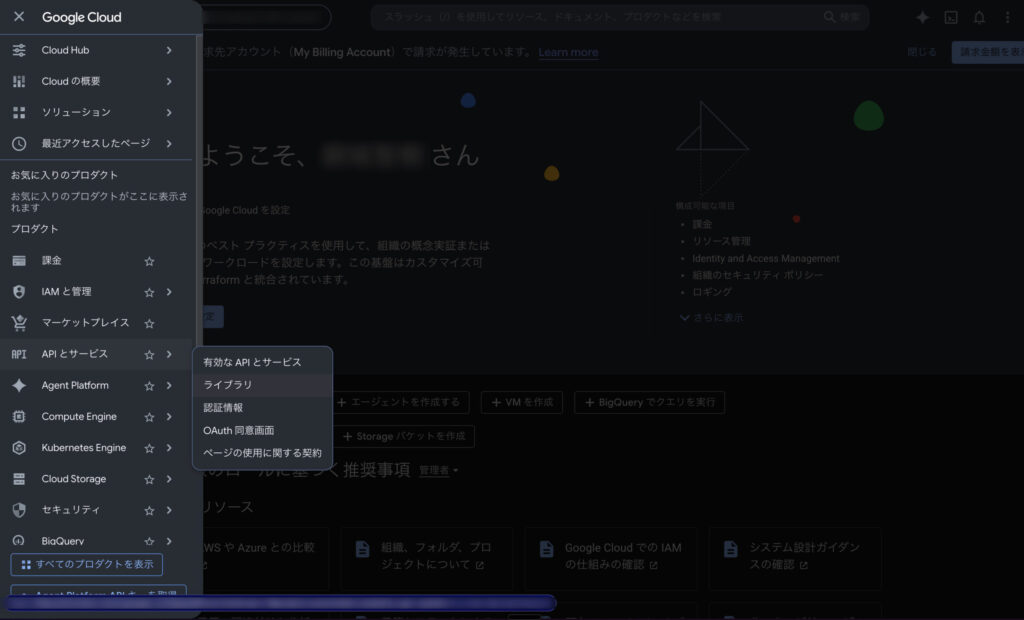
Task: Select 有効な API とサービス in submenu
Action: (263, 362)
